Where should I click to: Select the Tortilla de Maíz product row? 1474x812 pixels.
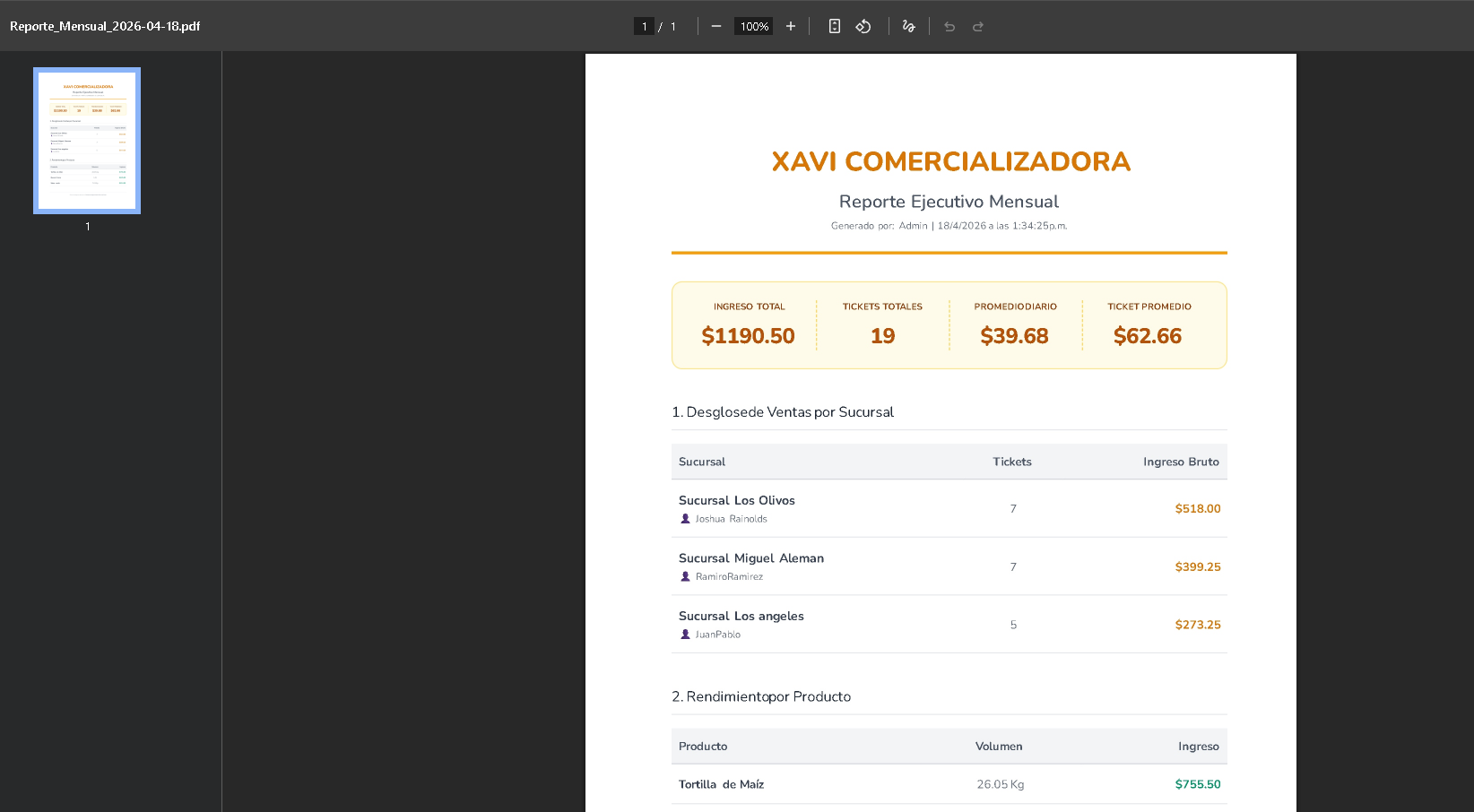click(721, 784)
